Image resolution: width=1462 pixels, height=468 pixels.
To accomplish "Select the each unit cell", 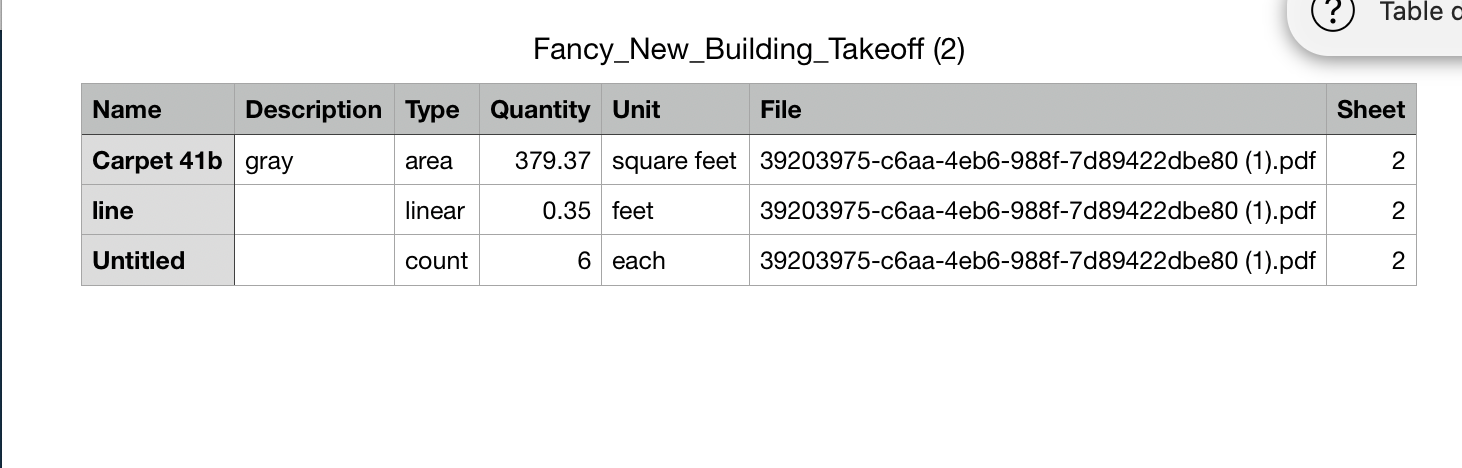I will (674, 260).
